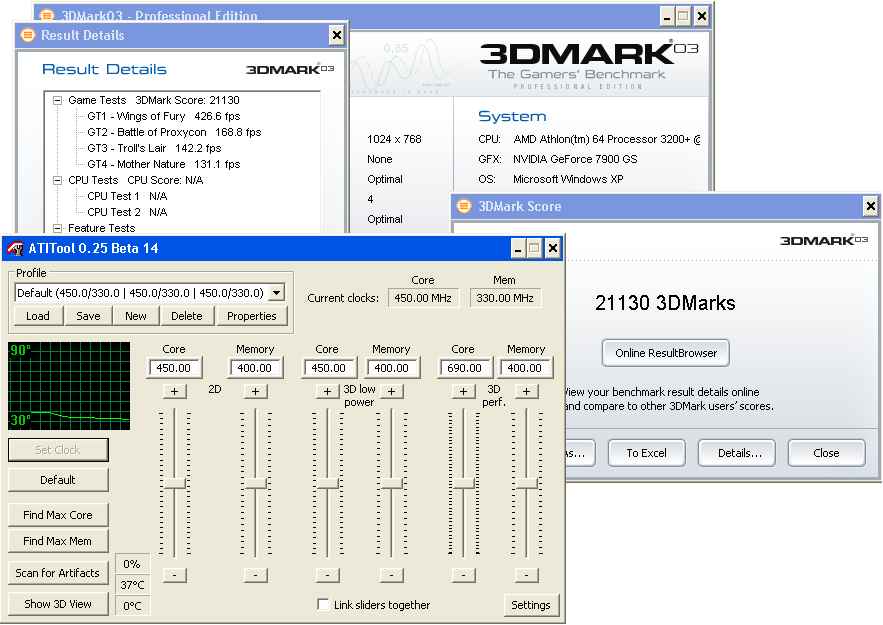Click Delete profile button
The height and width of the screenshot is (625, 883).
click(x=187, y=316)
